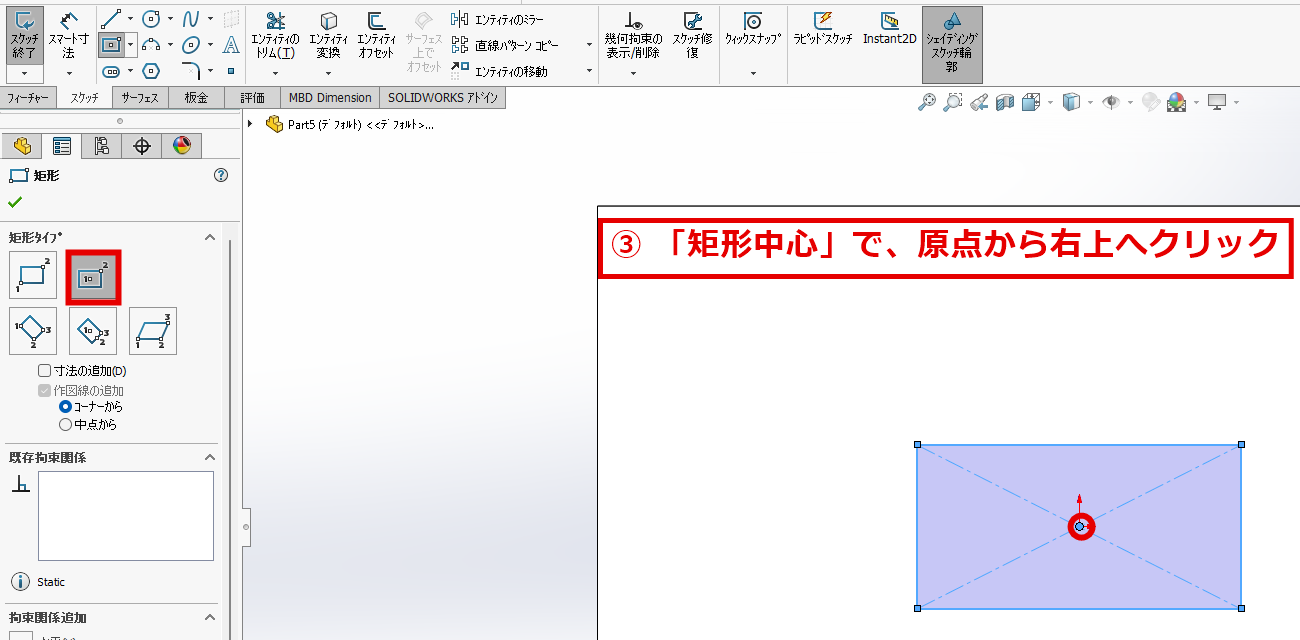Switch to the 板金 (Sheet Metal) tab
Screen dimensions: 1300x640
(x=196, y=98)
